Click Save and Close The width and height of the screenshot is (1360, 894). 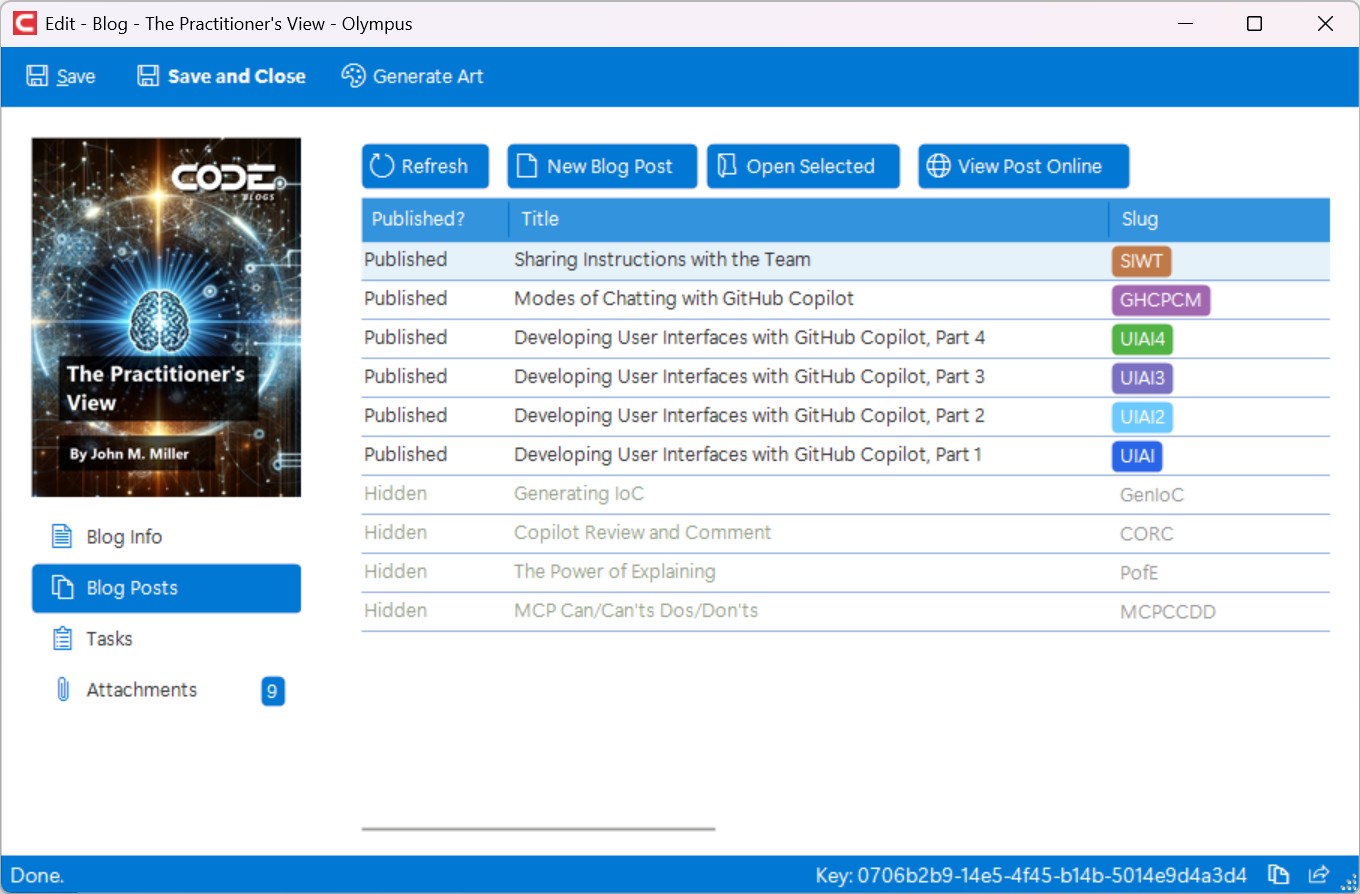coord(221,77)
